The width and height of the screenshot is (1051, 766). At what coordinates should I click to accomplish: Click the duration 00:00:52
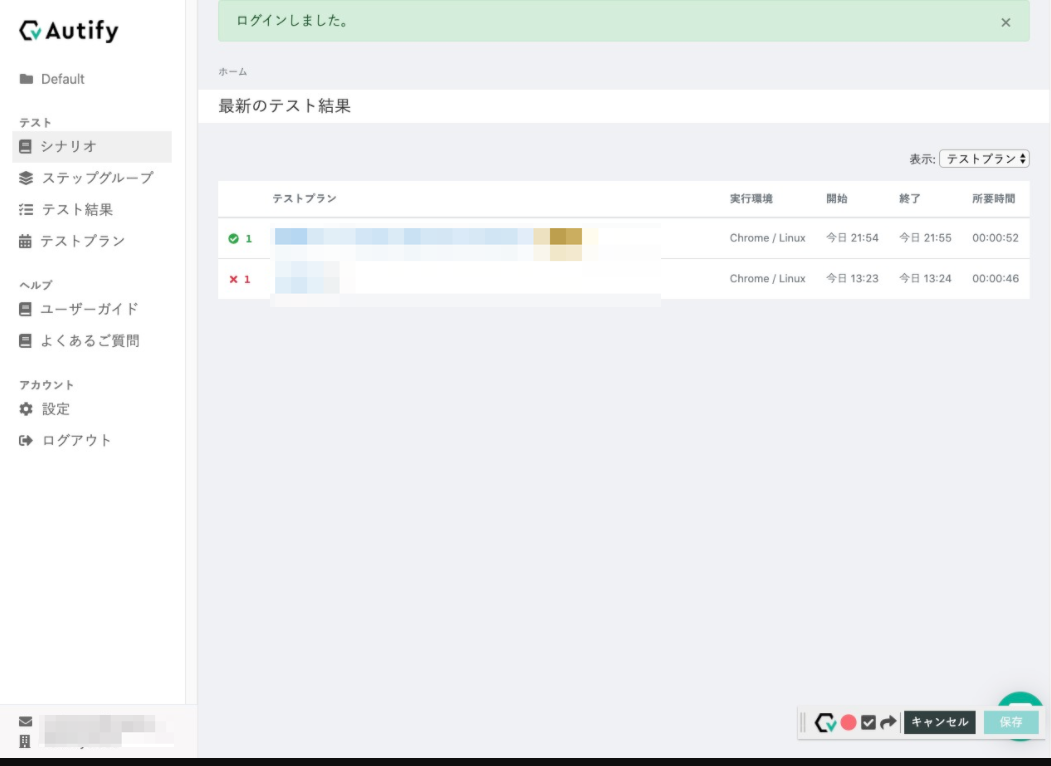pyautogui.click(x=995, y=238)
